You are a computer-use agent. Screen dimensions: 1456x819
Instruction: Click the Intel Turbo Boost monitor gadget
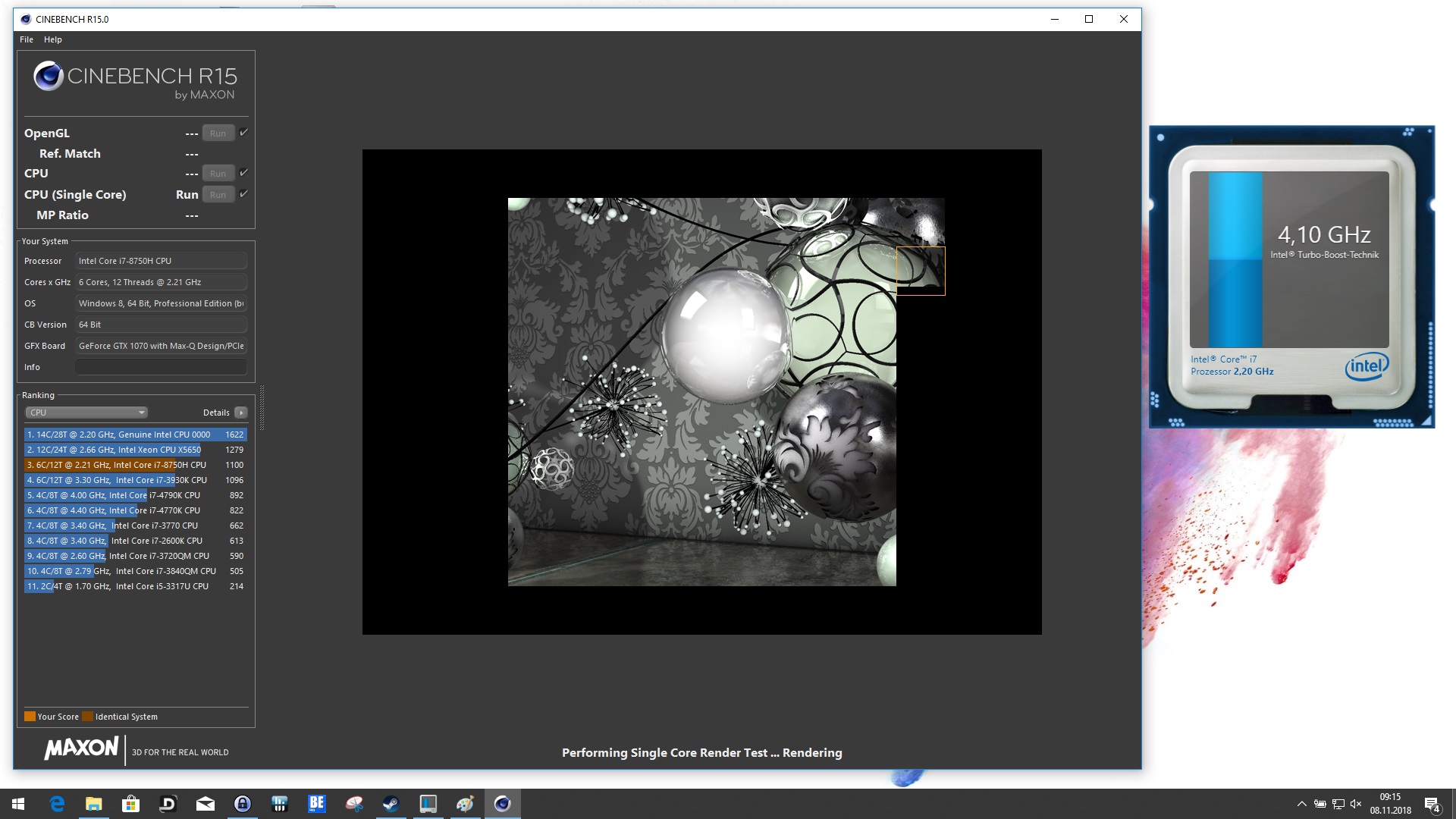click(x=1291, y=277)
